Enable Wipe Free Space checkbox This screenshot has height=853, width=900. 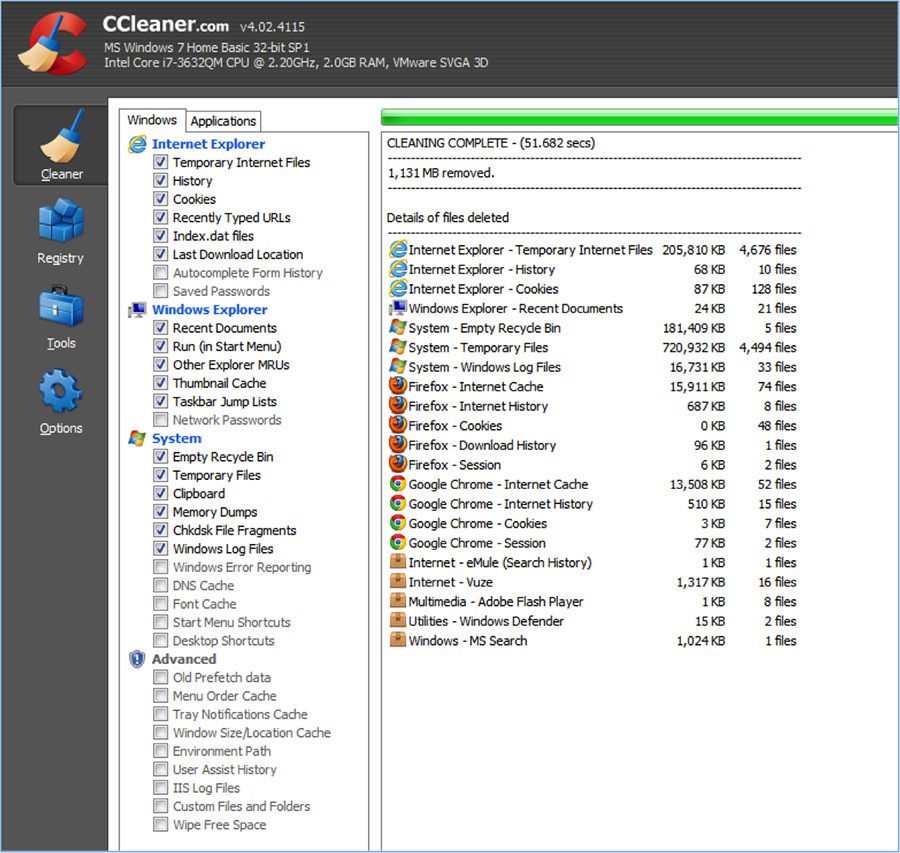161,825
